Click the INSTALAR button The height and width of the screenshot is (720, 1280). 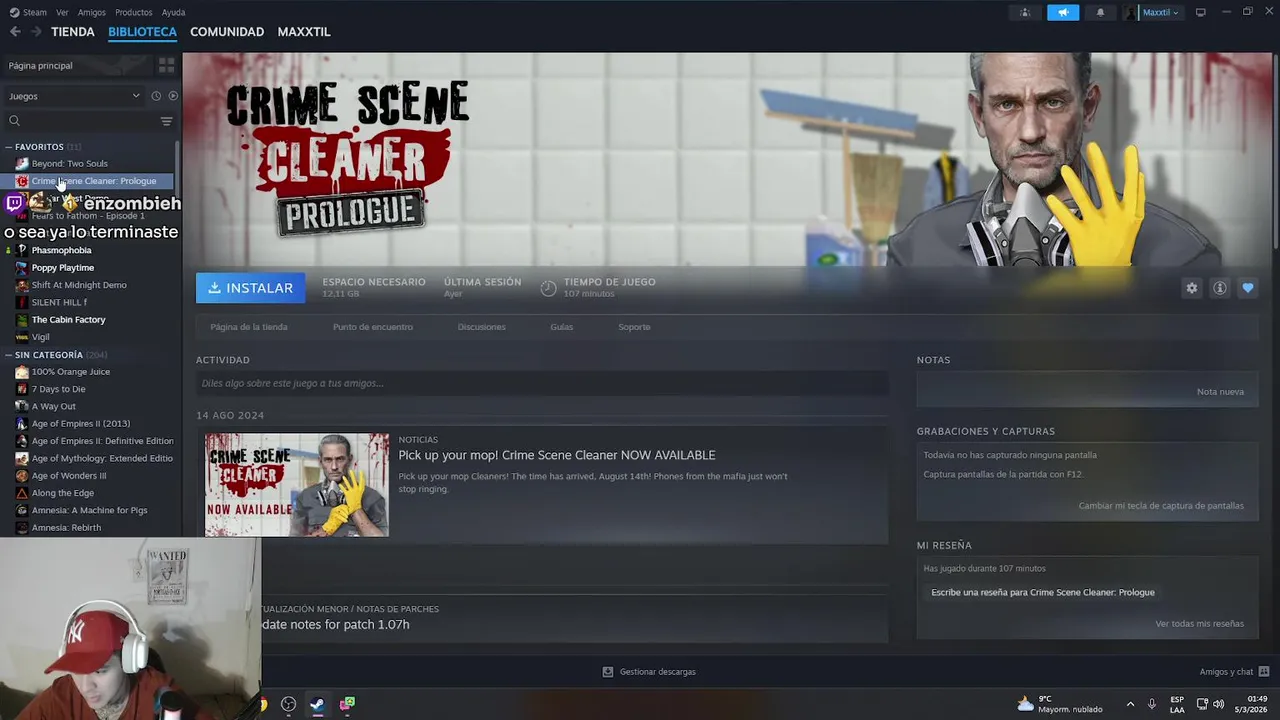(x=251, y=288)
